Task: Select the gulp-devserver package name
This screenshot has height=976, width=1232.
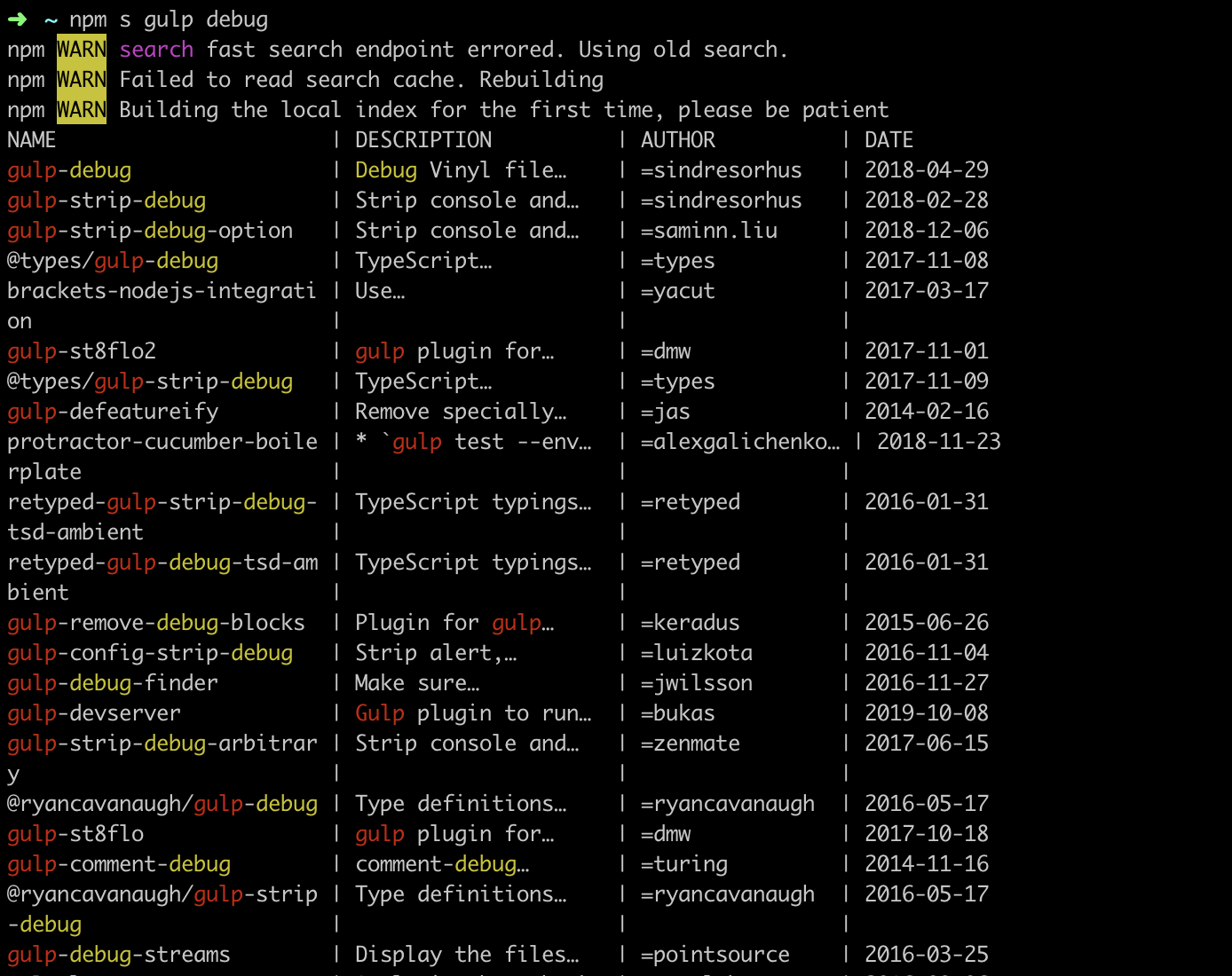Action: pyautogui.click(x=93, y=712)
